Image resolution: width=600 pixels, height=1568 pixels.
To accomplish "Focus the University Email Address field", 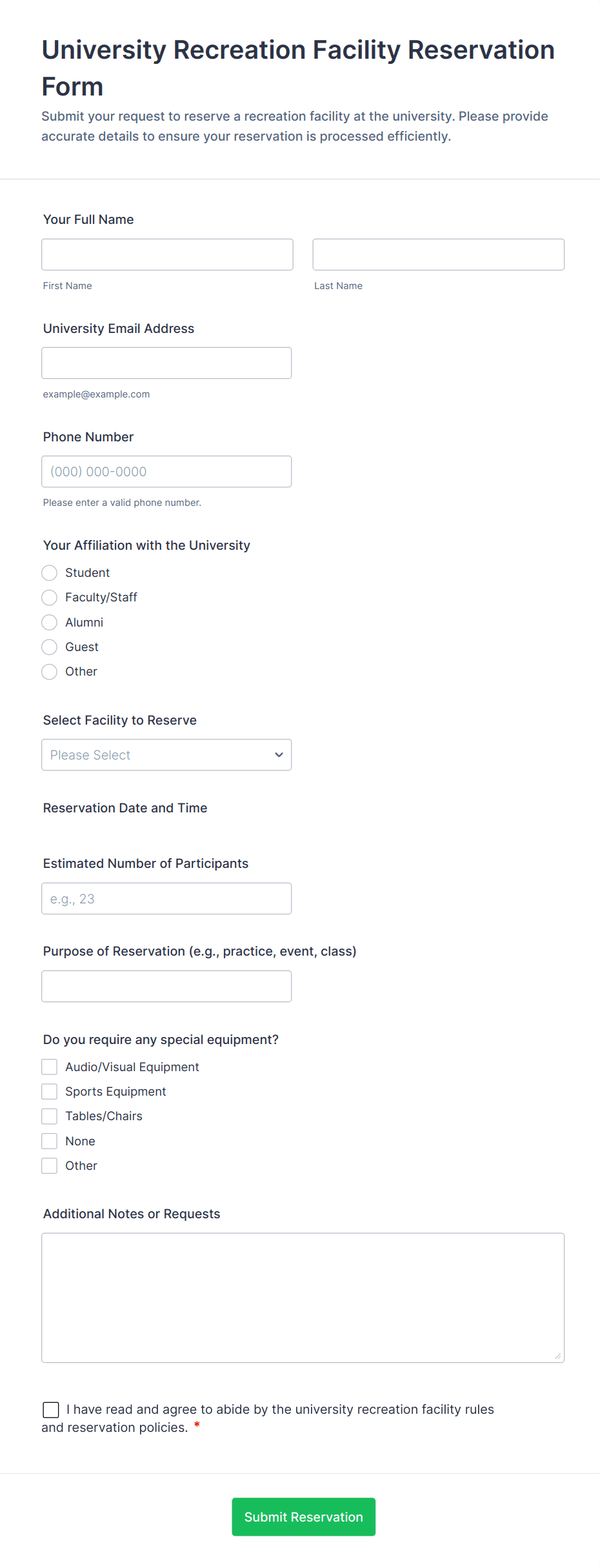I will 166,363.
